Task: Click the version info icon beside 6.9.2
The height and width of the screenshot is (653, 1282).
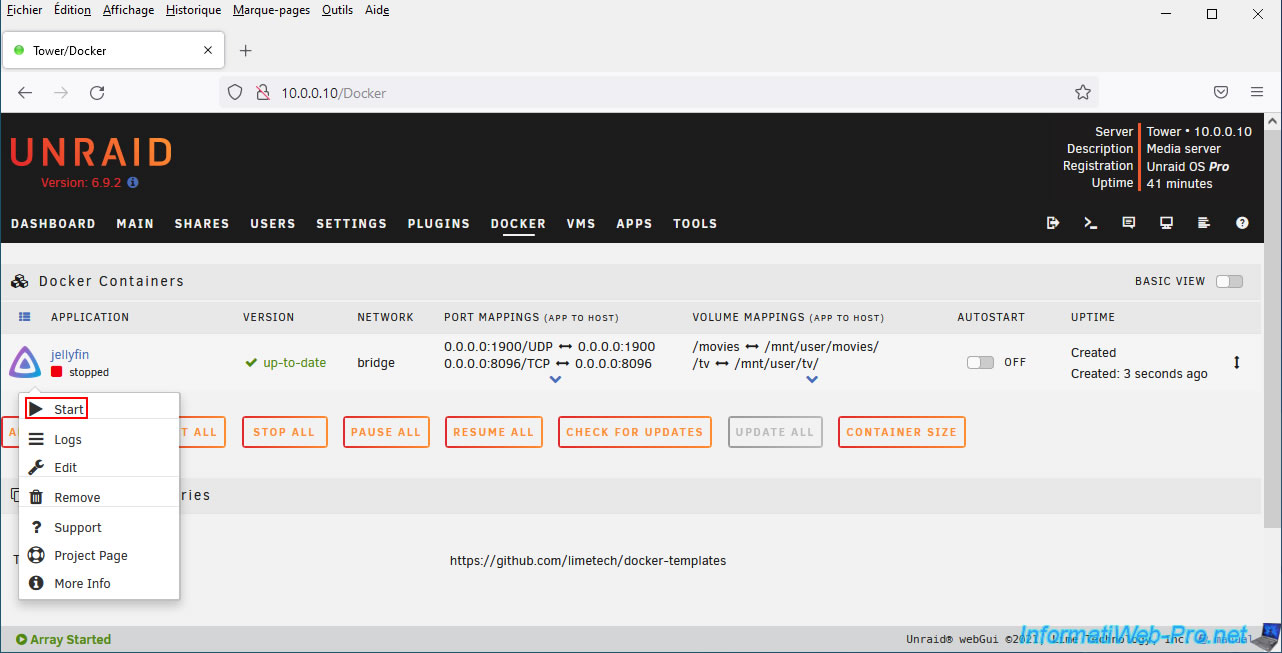Action: [133, 183]
